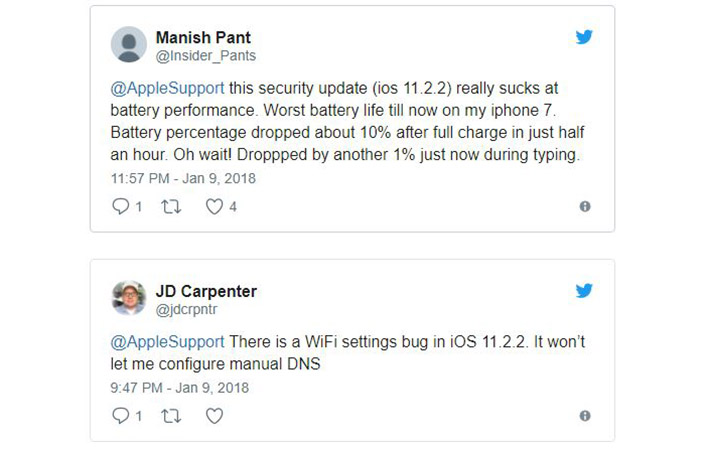709x449 pixels.
Task: Click the 9:47 PM - Jan 9, 2018 timestamp
Action: click(180, 387)
